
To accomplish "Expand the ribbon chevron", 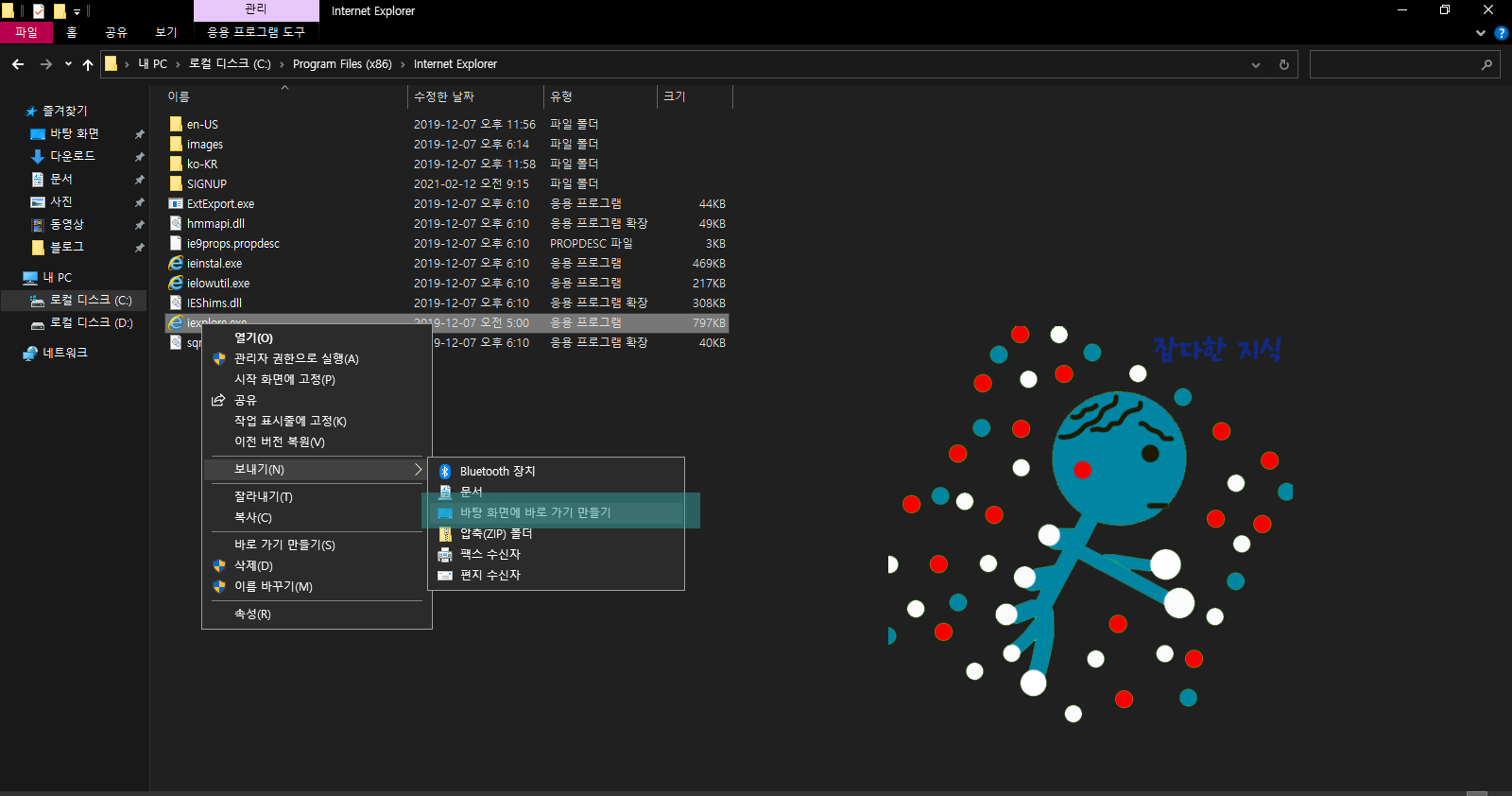I will click(1481, 33).
